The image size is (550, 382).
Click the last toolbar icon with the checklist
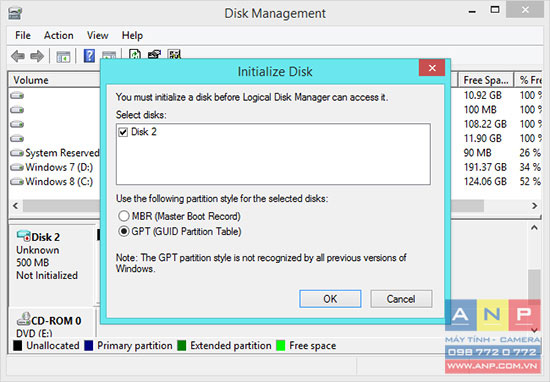(x=174, y=54)
